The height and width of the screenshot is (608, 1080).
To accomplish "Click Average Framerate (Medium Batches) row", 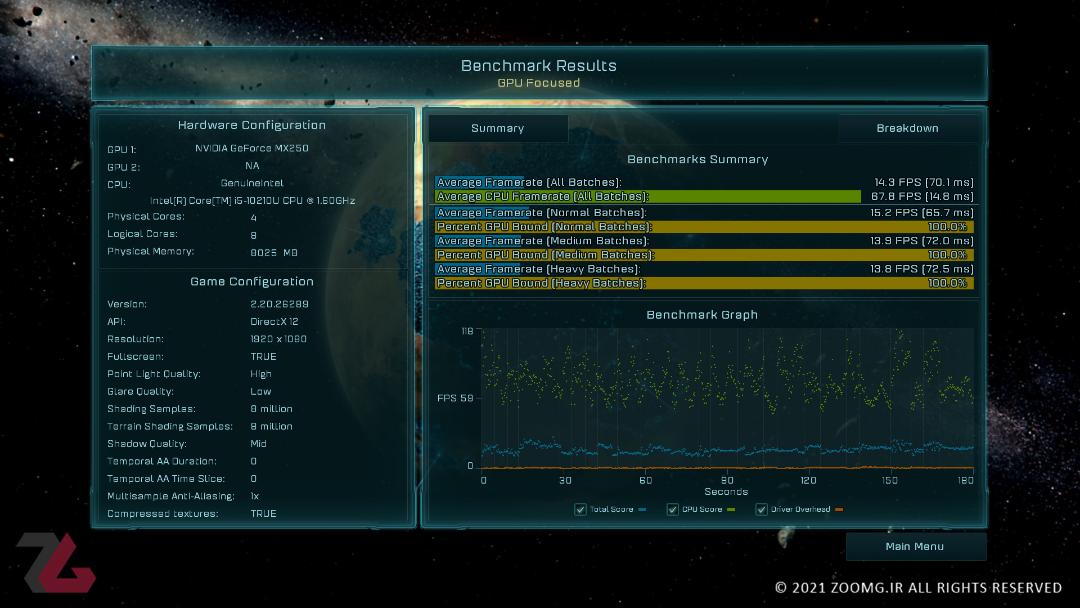I will 704,241.
